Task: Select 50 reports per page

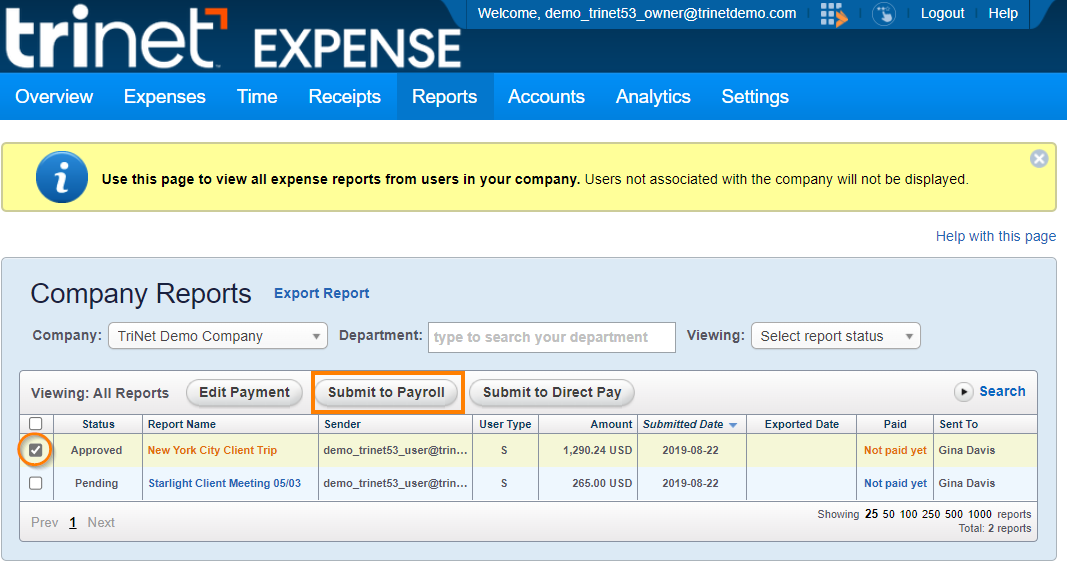Action: [x=889, y=514]
